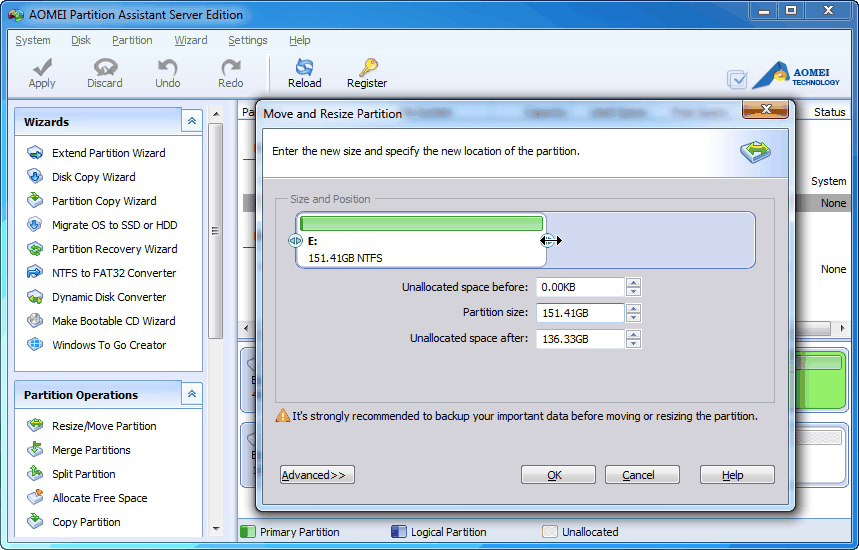Viewport: 859px width, 550px height.
Task: Decrease partition size value
Action: pos(634,317)
